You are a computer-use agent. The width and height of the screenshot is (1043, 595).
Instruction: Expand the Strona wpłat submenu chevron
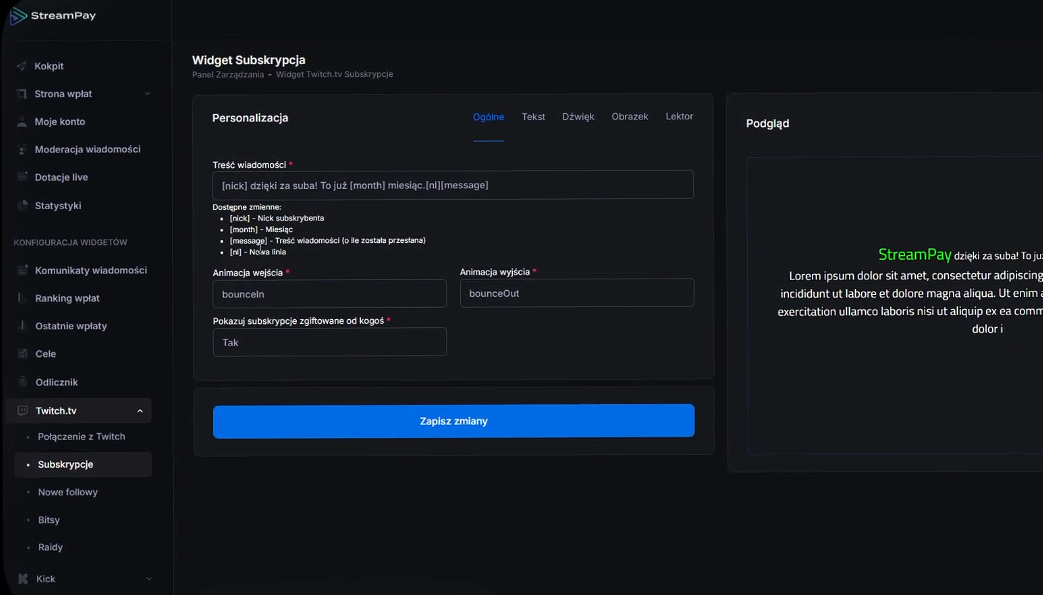tap(148, 94)
